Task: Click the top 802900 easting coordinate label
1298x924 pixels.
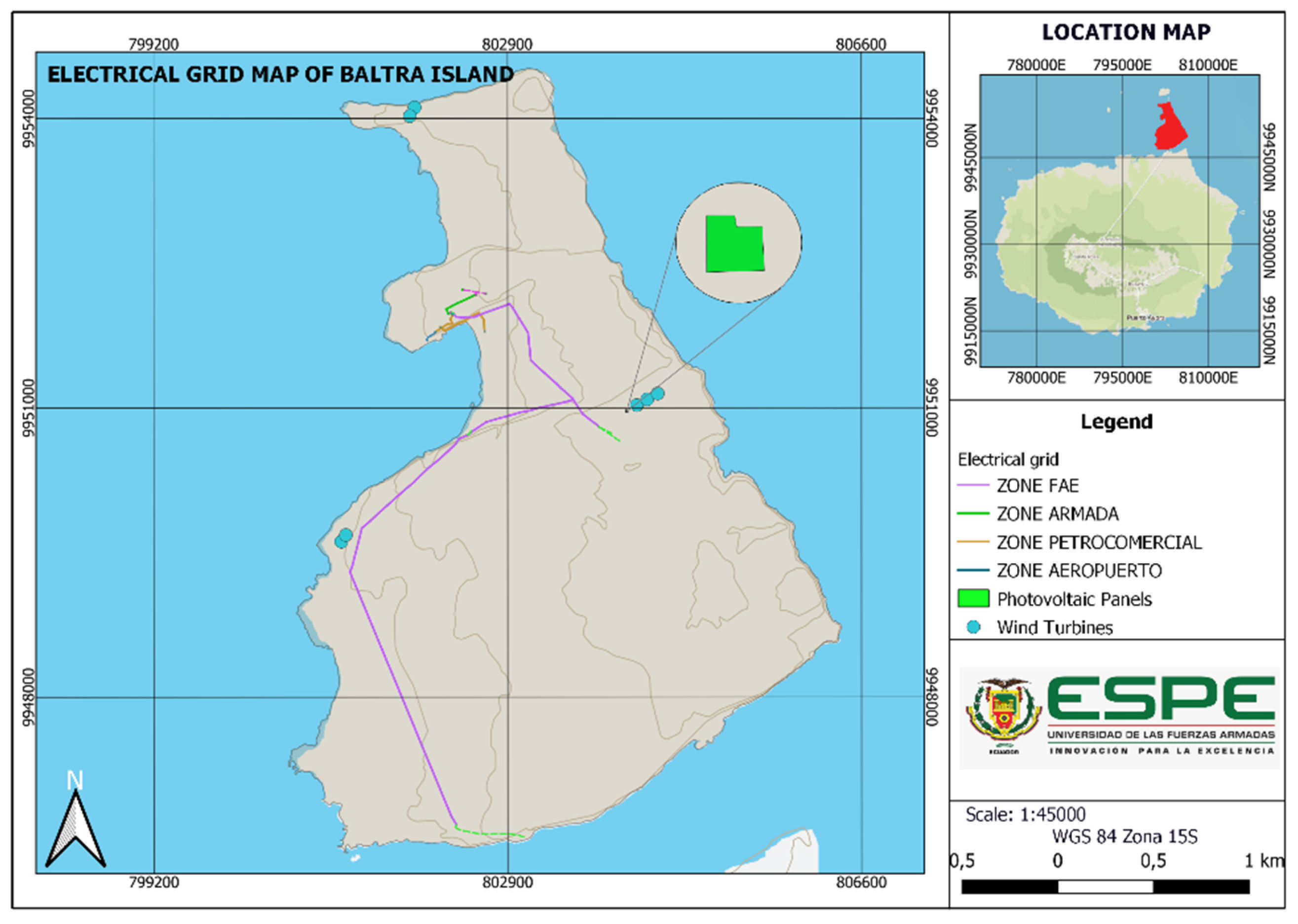Action: [507, 44]
